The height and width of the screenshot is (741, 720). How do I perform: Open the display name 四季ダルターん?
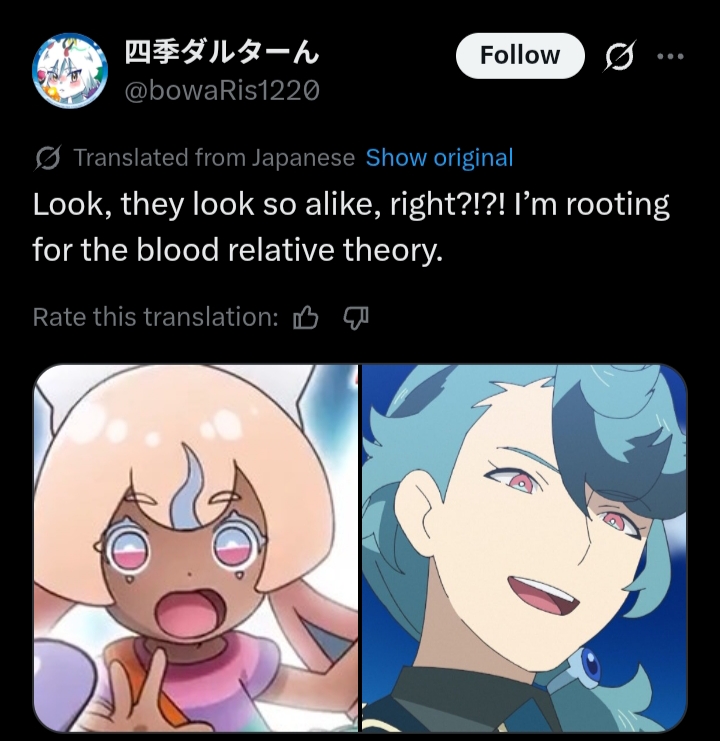pyautogui.click(x=222, y=52)
